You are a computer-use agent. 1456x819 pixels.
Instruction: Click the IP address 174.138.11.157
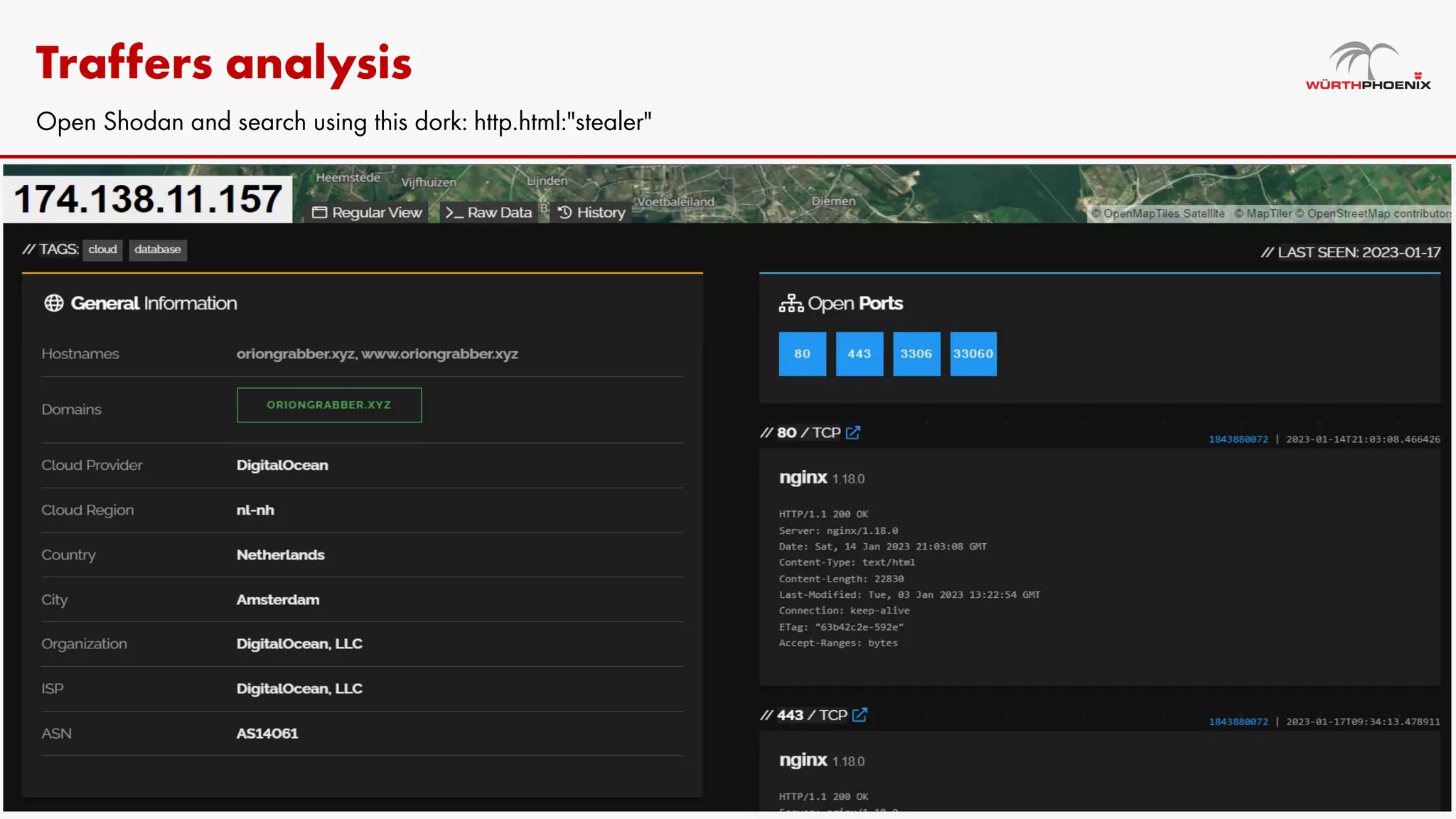tap(148, 199)
